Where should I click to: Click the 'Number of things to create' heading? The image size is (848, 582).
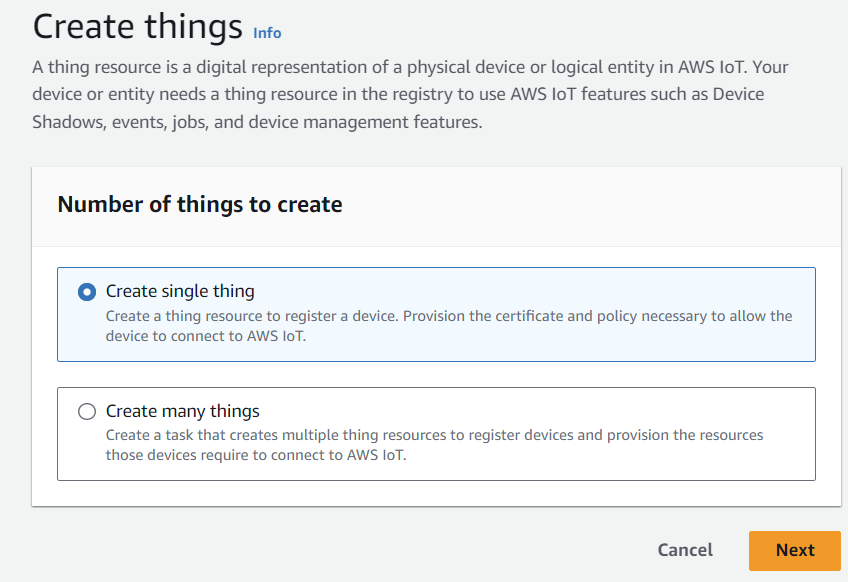pos(200,205)
